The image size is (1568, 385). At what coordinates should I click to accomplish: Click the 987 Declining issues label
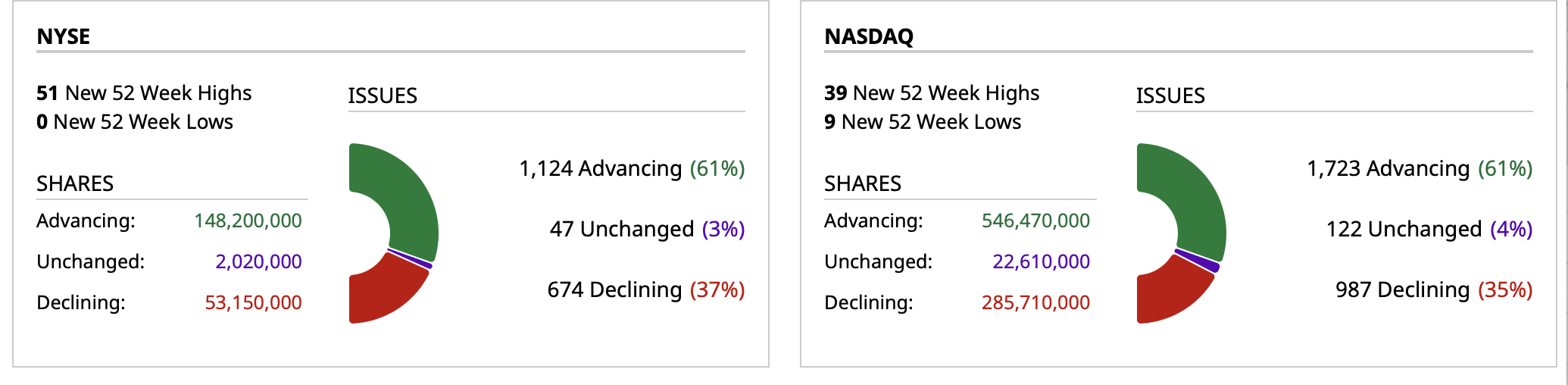click(1433, 290)
